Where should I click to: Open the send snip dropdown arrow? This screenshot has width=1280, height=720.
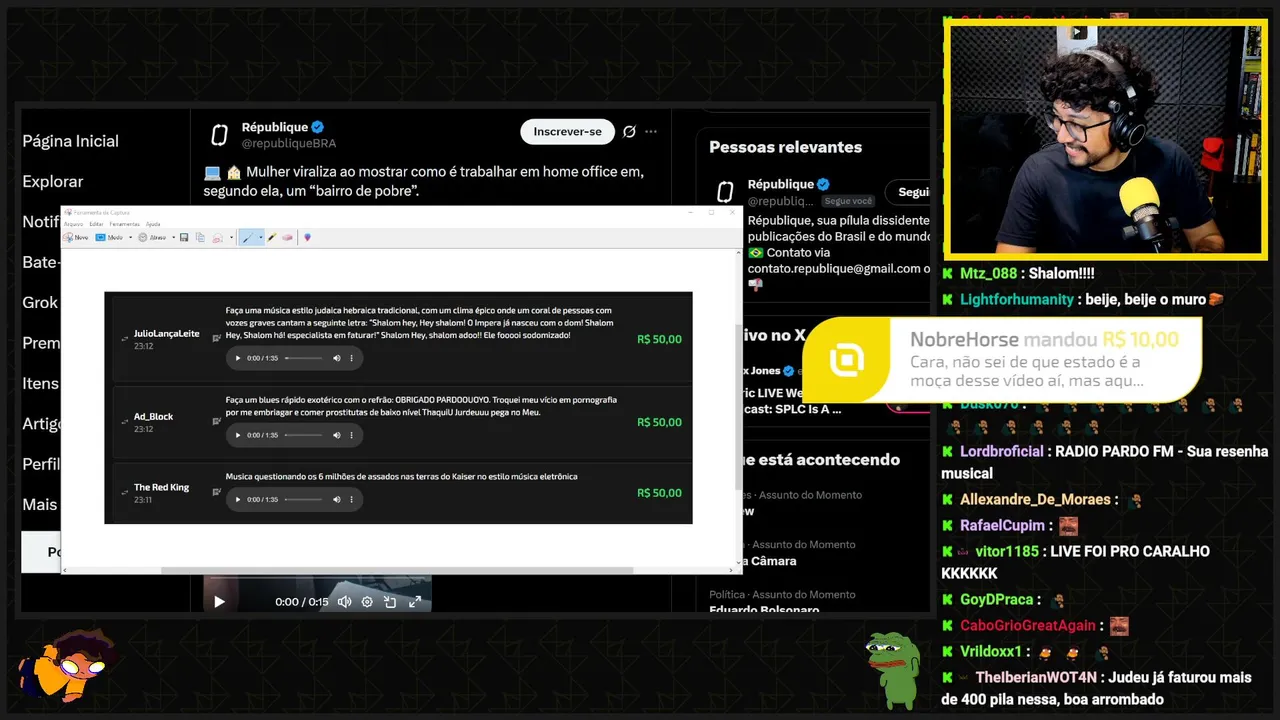(x=231, y=237)
